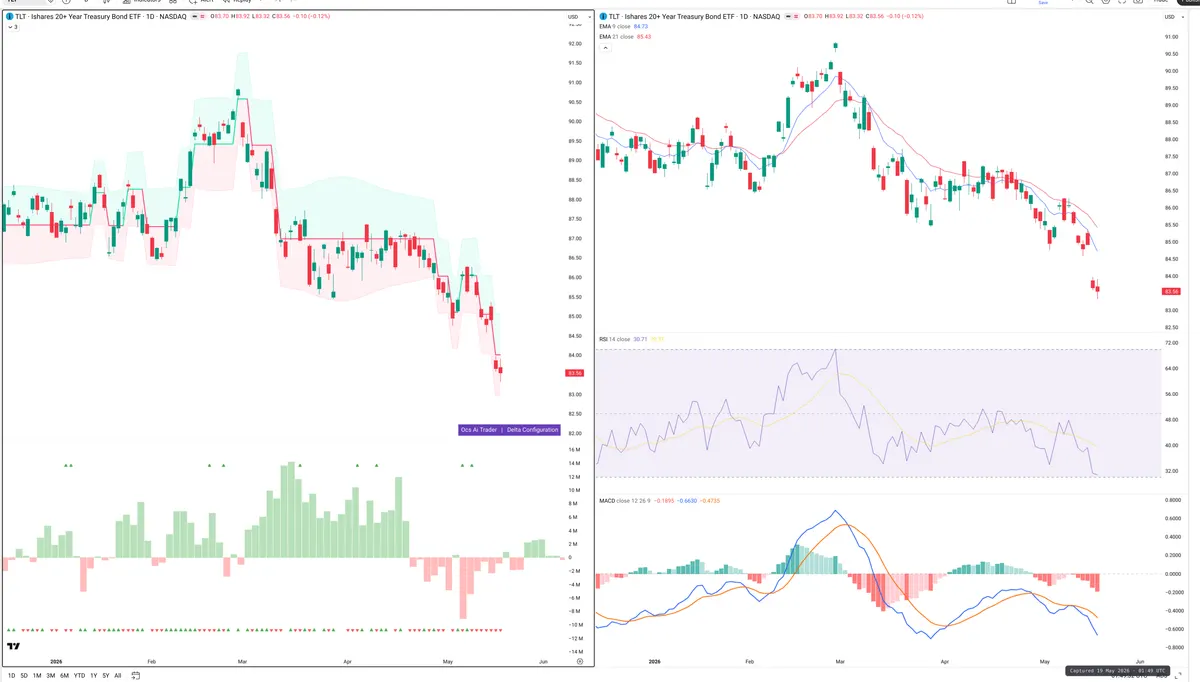Click the 72.00 level on RSI axis

tap(1172, 342)
